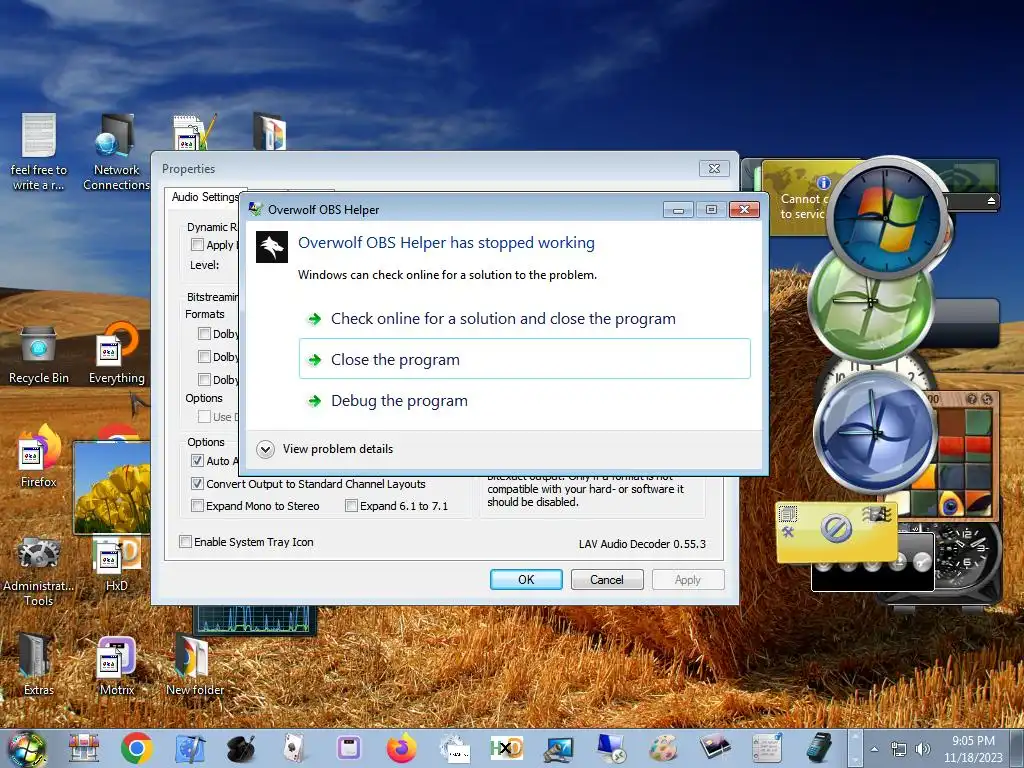Open the 'New folder' desktop icon
1024x768 pixels.
pyautogui.click(x=195, y=663)
